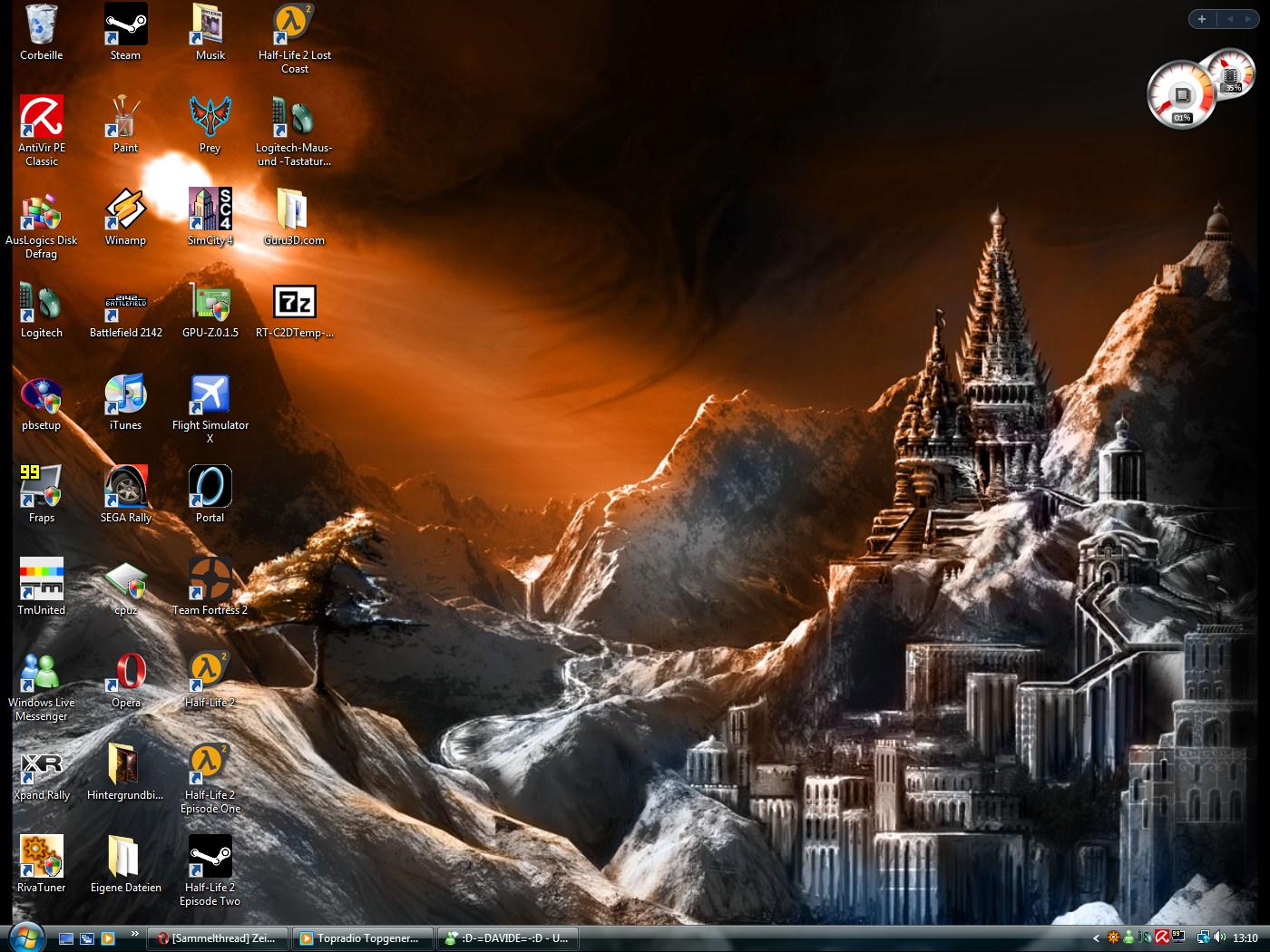Click RivaTuner gear icon in tray
This screenshot has width=1270, height=952.
pos(1113,937)
